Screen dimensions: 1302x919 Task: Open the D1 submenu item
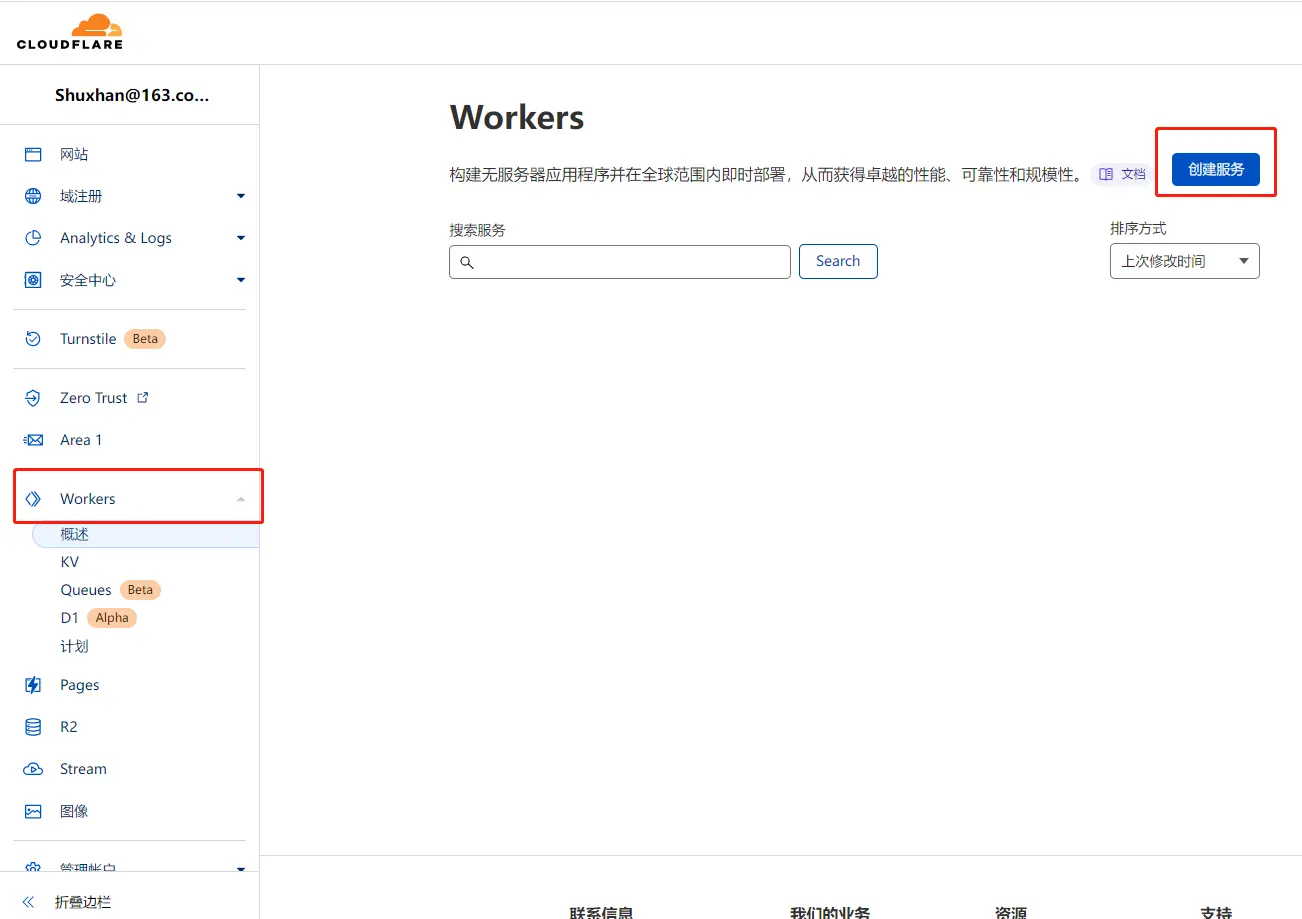[x=69, y=618]
